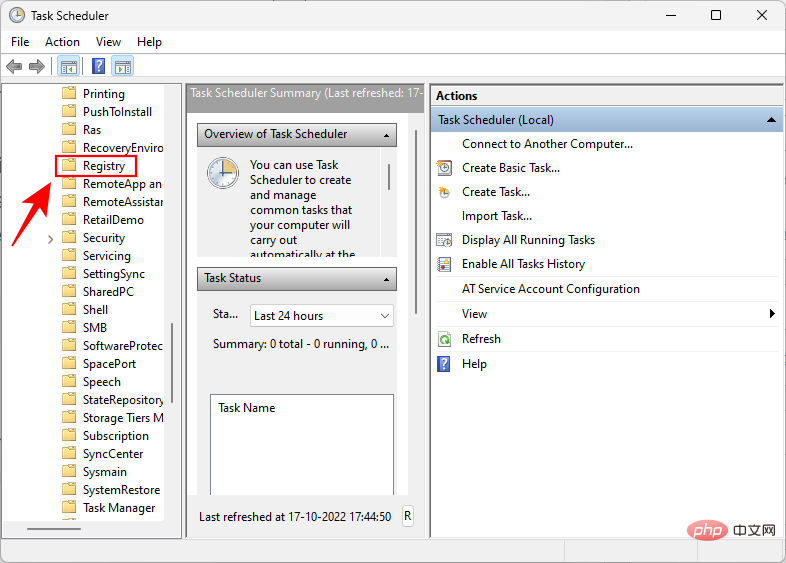
Task: Click Enable All Tasks History action
Action: (x=523, y=264)
